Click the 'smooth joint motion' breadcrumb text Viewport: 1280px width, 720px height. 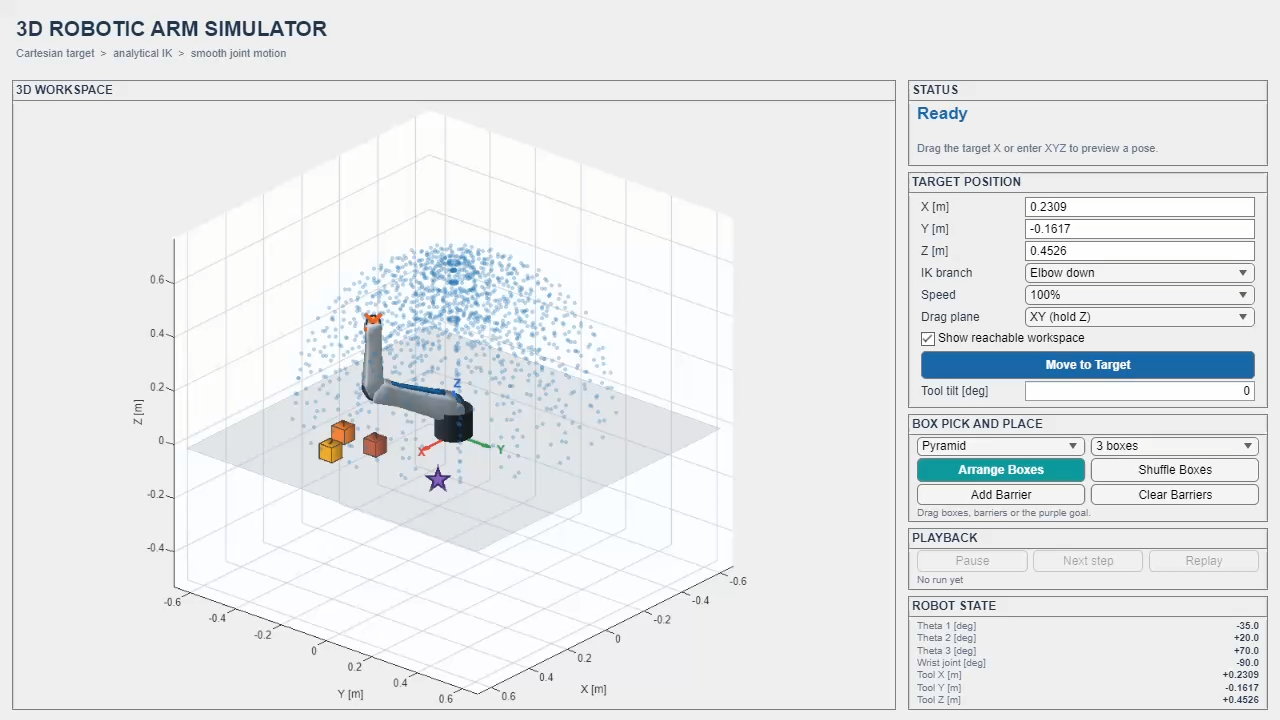(x=238, y=53)
